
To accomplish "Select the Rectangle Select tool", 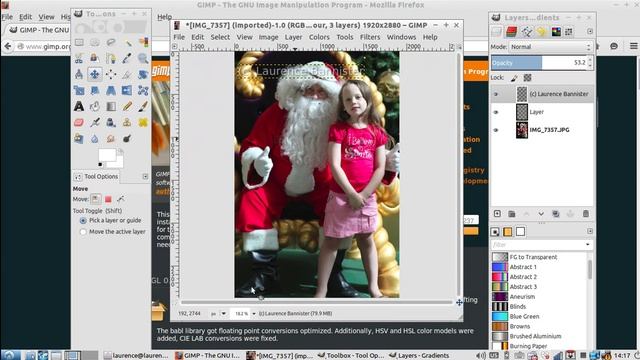I will point(79,42).
